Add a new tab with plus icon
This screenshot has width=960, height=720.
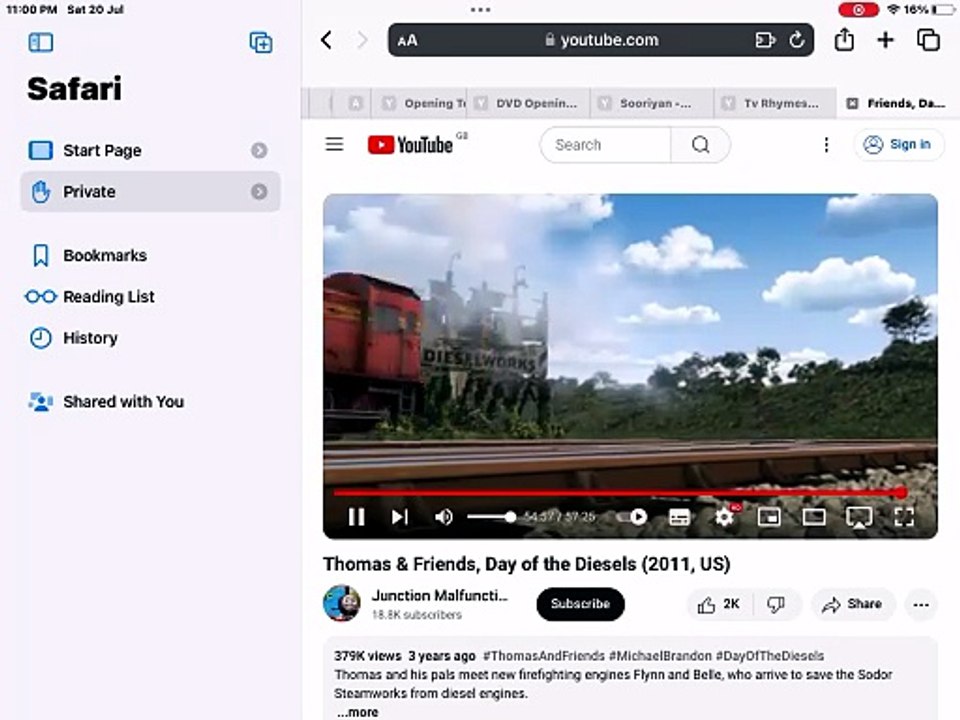pyautogui.click(x=885, y=40)
